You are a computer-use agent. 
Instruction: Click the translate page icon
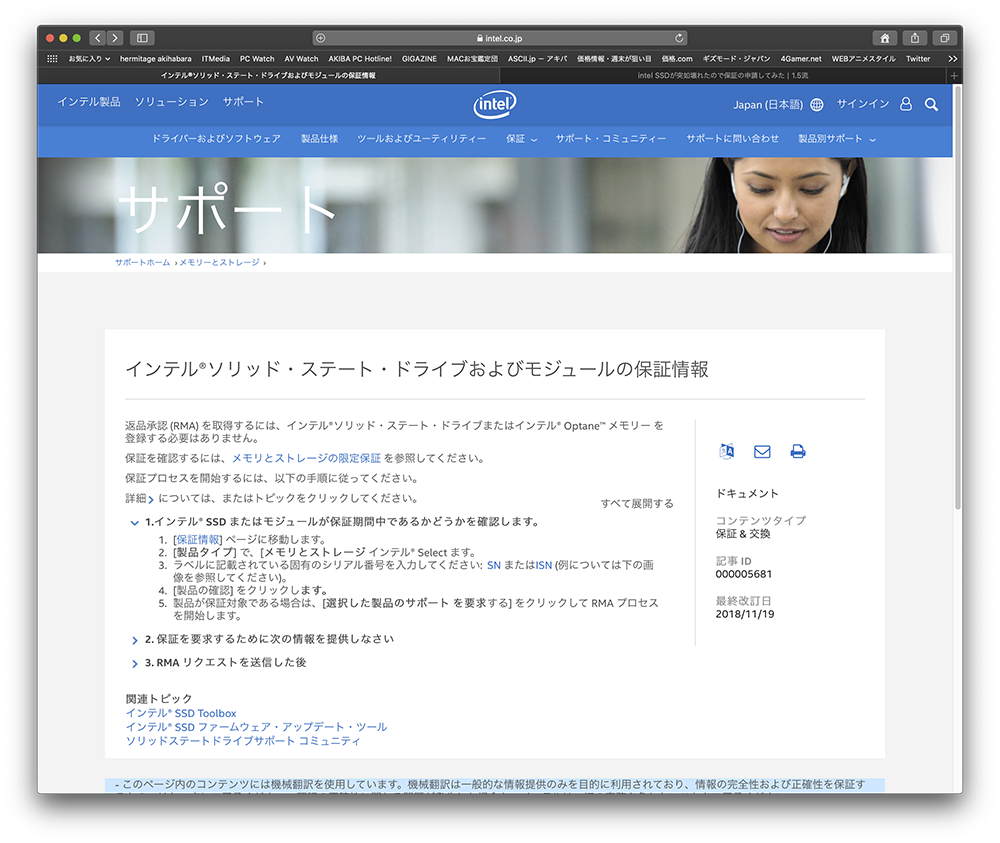point(726,451)
